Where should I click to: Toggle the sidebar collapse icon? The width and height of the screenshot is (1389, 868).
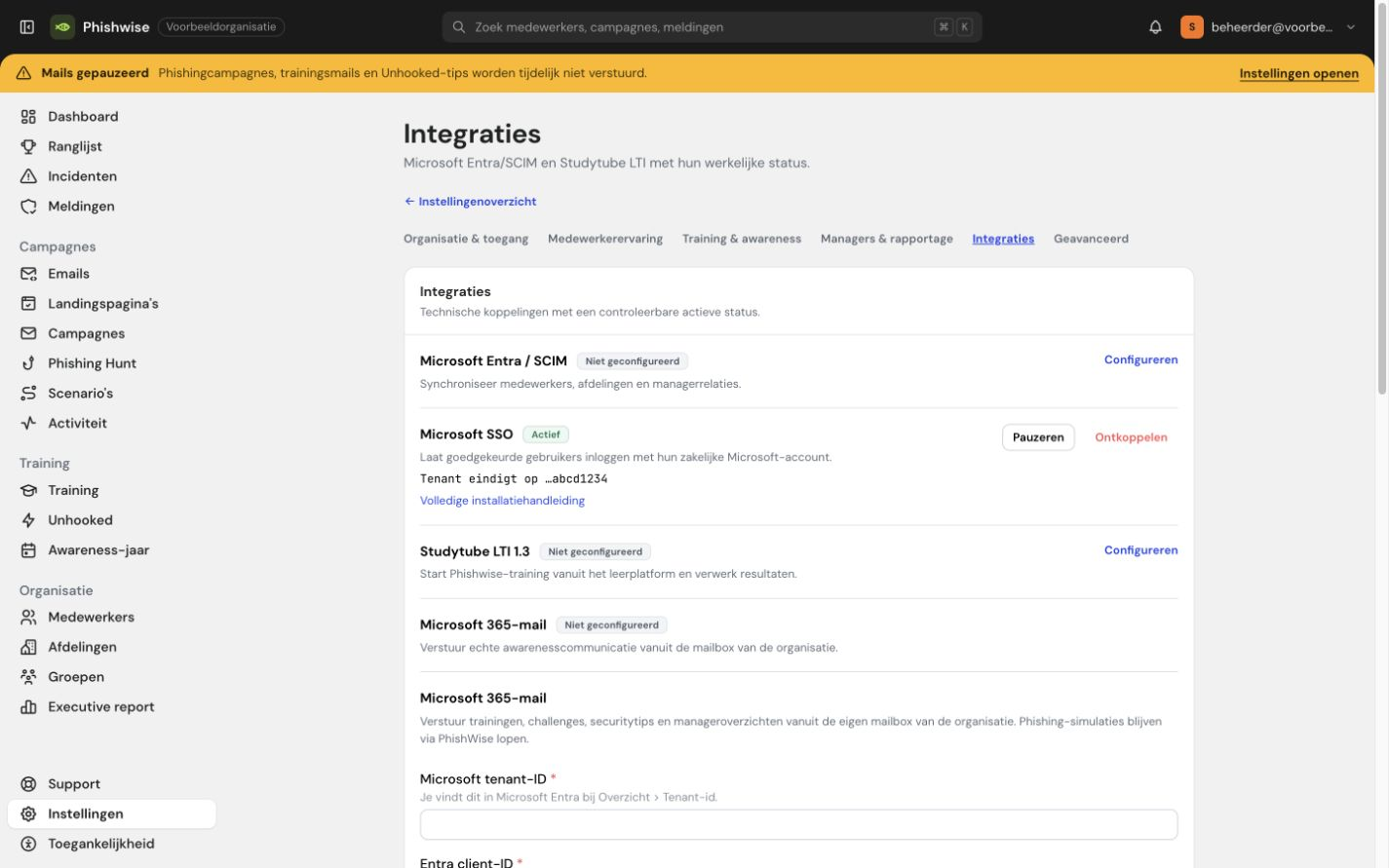coord(27,27)
